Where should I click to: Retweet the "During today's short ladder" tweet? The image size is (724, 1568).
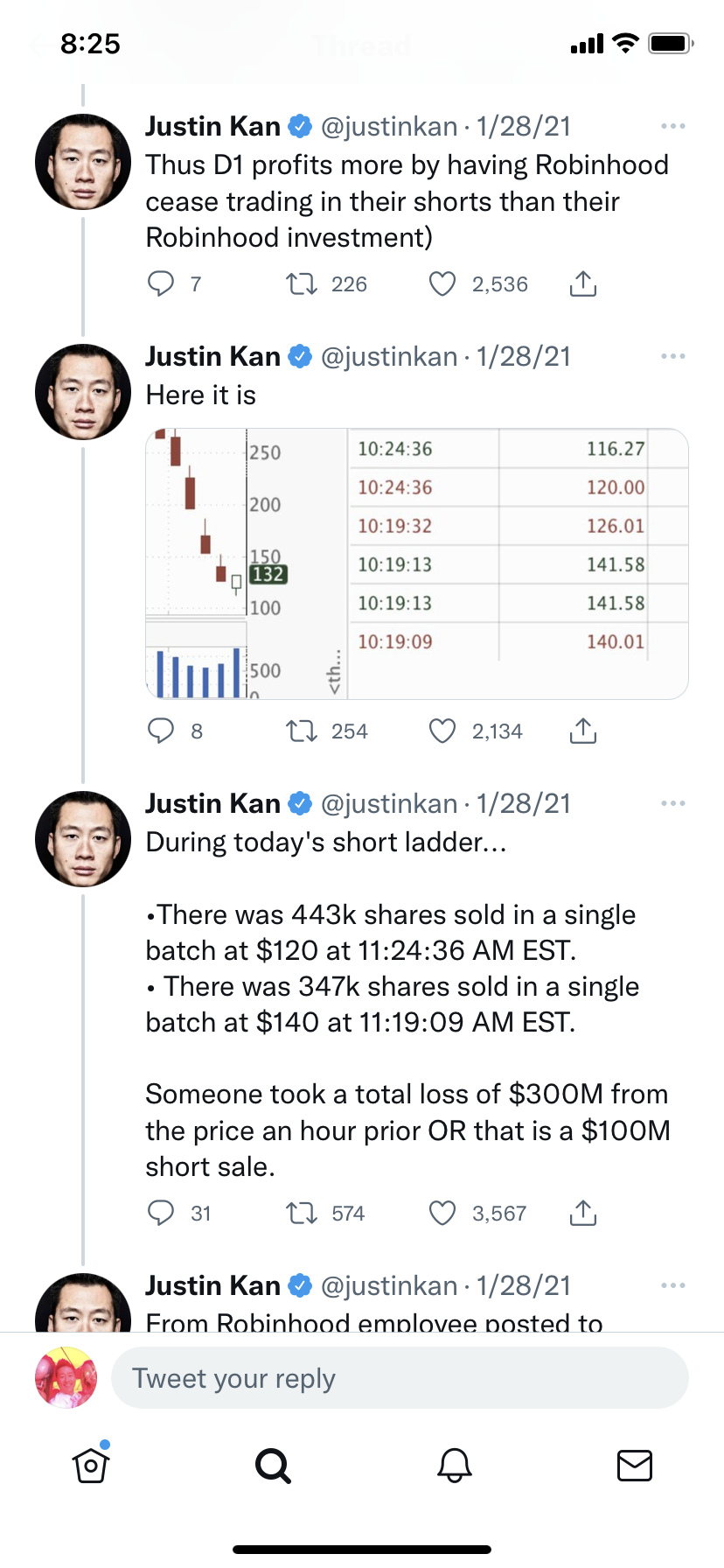click(x=302, y=1213)
